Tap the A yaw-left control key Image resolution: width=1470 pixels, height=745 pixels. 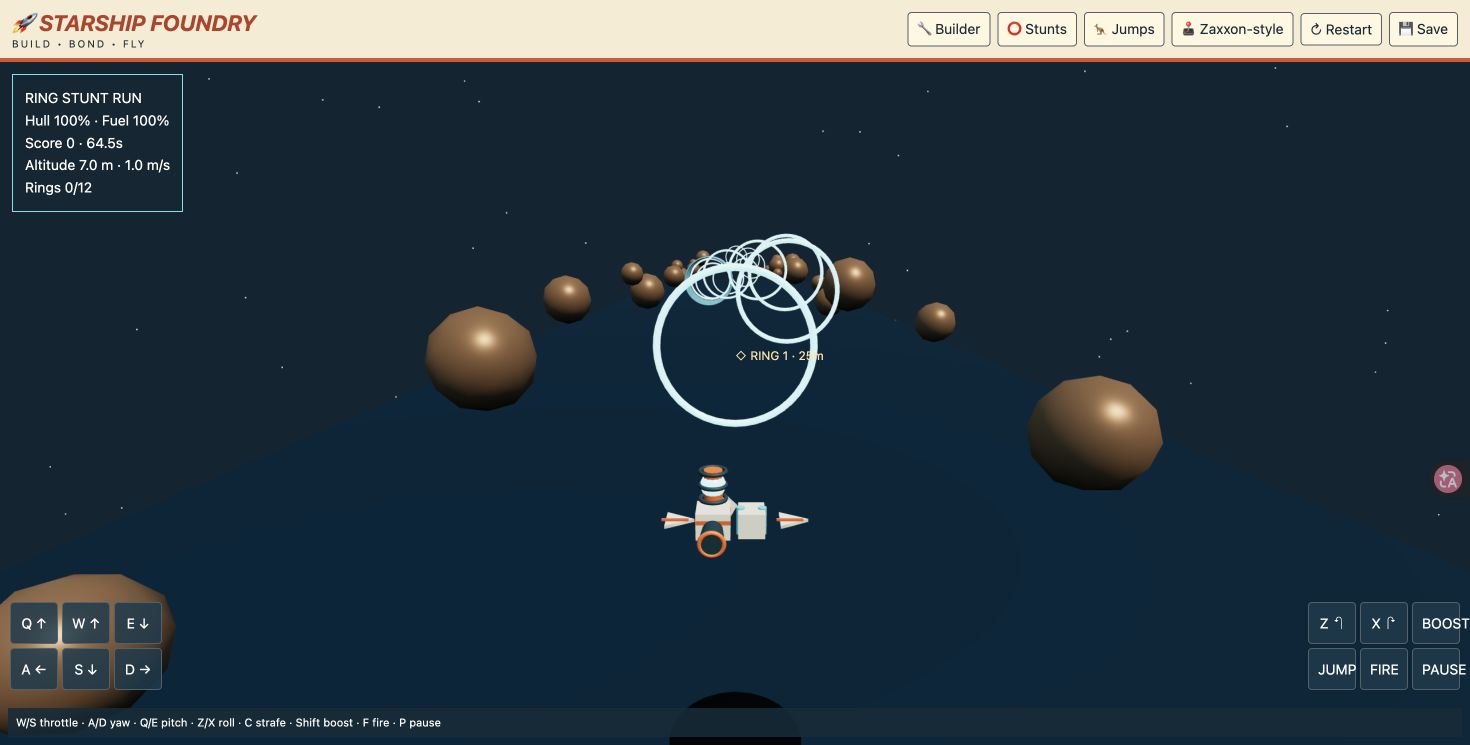pos(34,669)
